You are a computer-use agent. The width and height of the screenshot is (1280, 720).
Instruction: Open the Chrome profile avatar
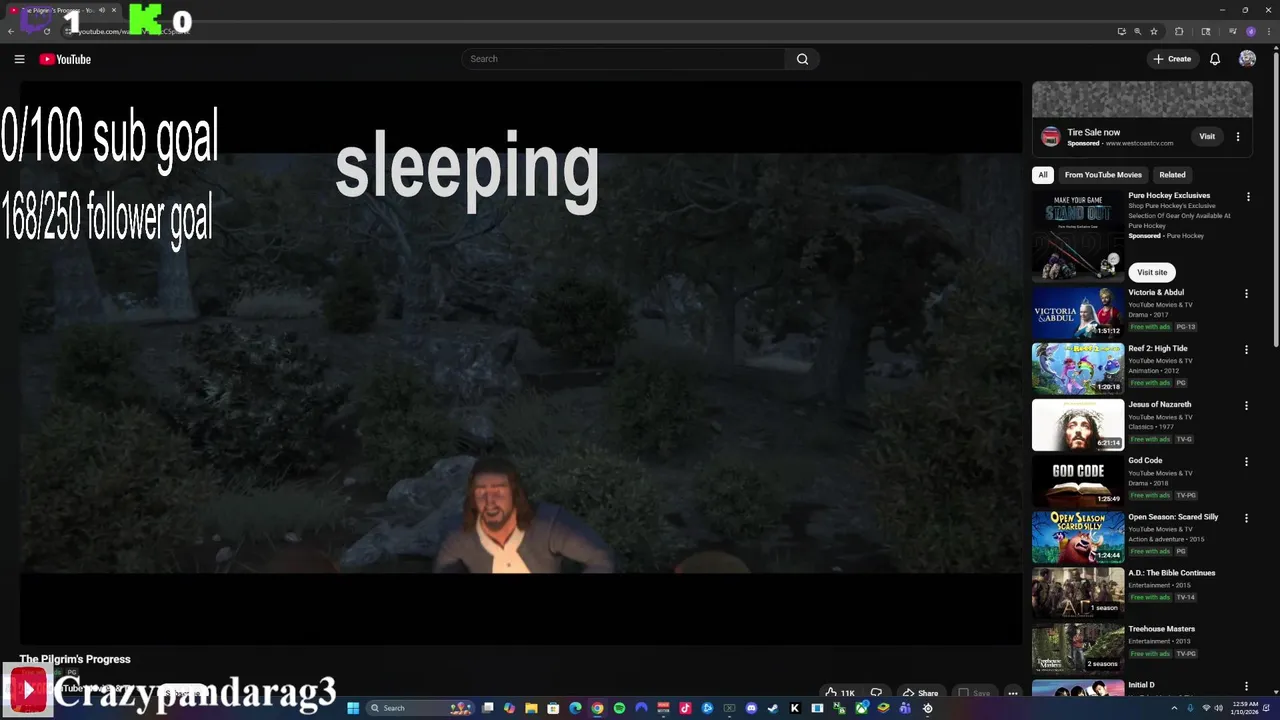pos(1251,31)
